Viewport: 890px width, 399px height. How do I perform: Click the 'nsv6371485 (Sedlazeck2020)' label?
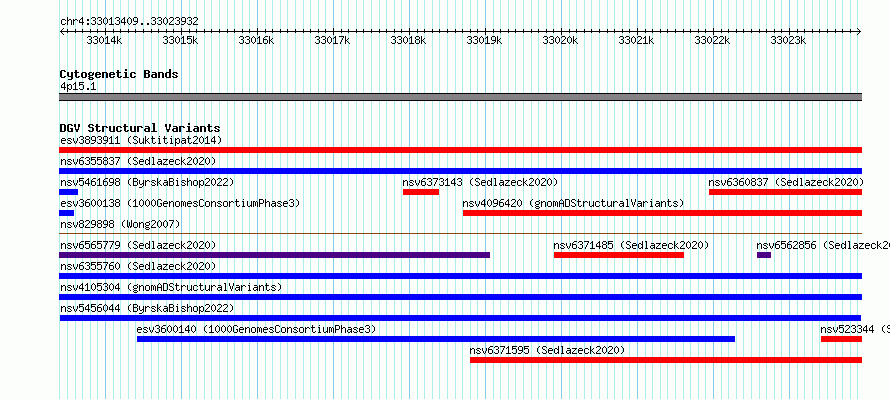pos(632,245)
